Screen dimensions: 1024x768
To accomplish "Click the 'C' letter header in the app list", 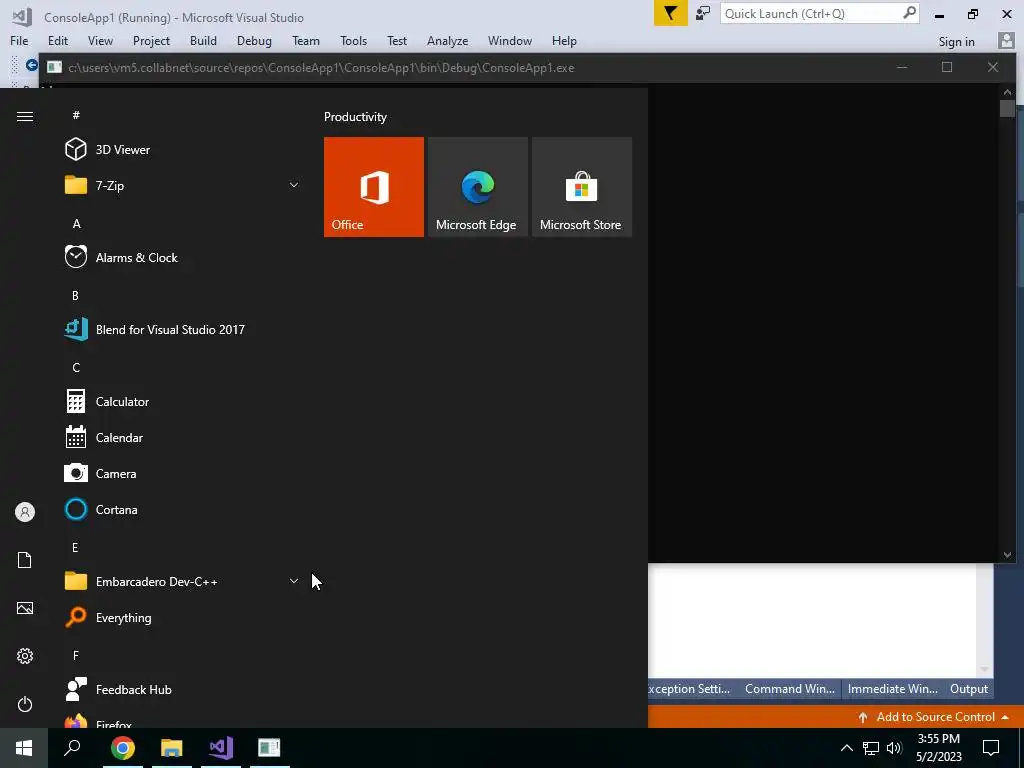I will click(x=76, y=367).
